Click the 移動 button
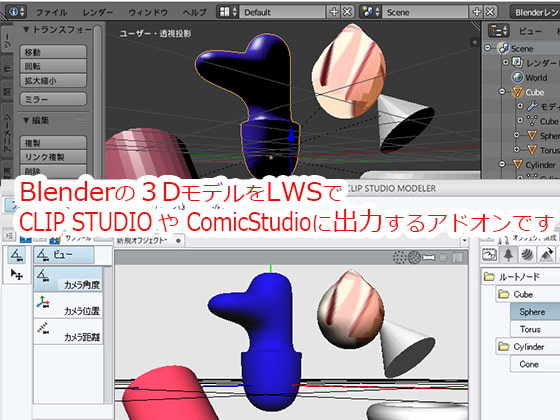 point(53,52)
